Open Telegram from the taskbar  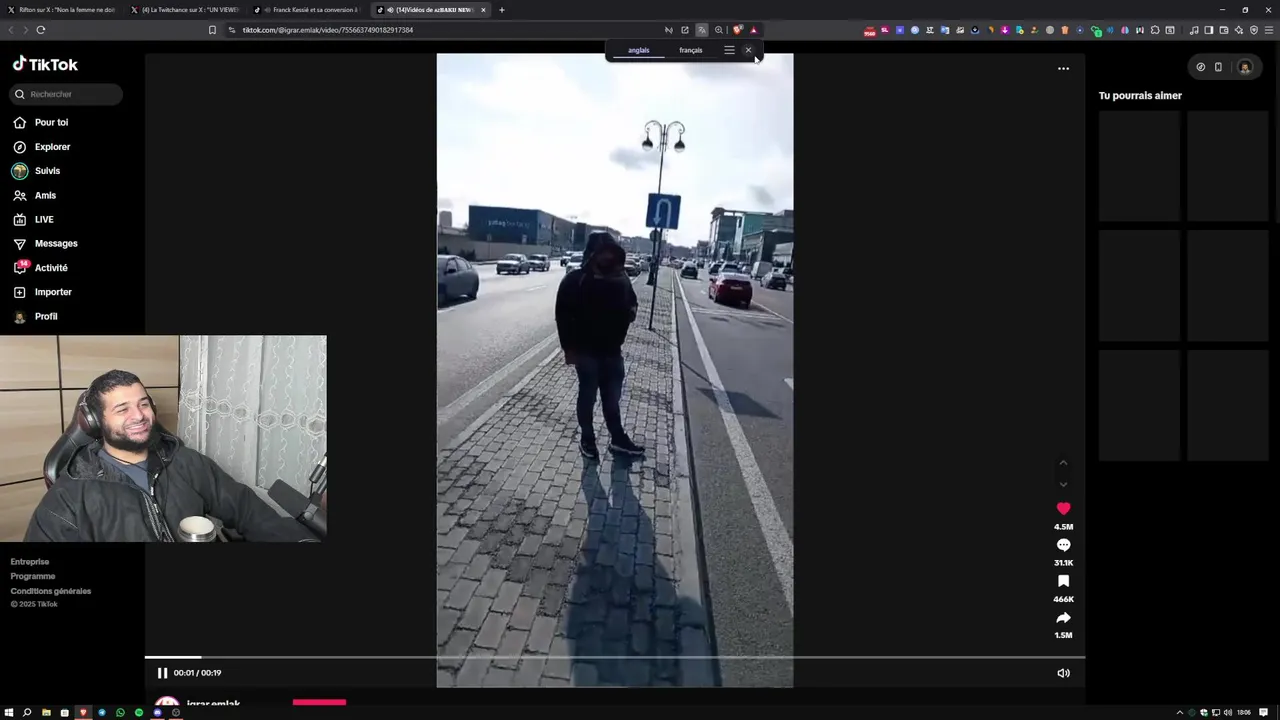pos(101,713)
